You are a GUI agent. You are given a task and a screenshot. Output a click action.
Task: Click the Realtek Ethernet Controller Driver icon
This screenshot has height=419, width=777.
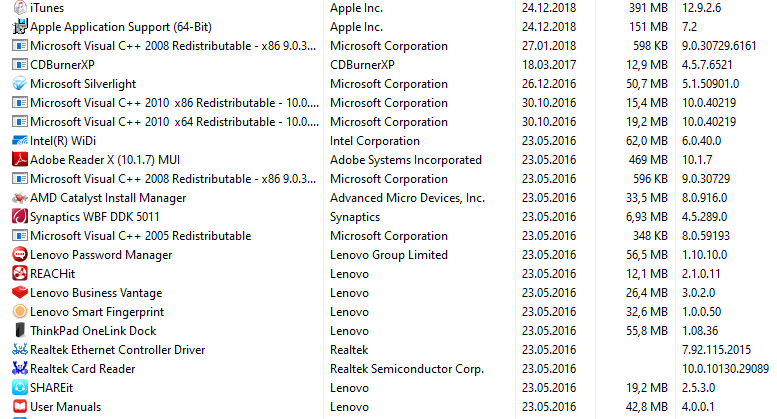pos(19,350)
